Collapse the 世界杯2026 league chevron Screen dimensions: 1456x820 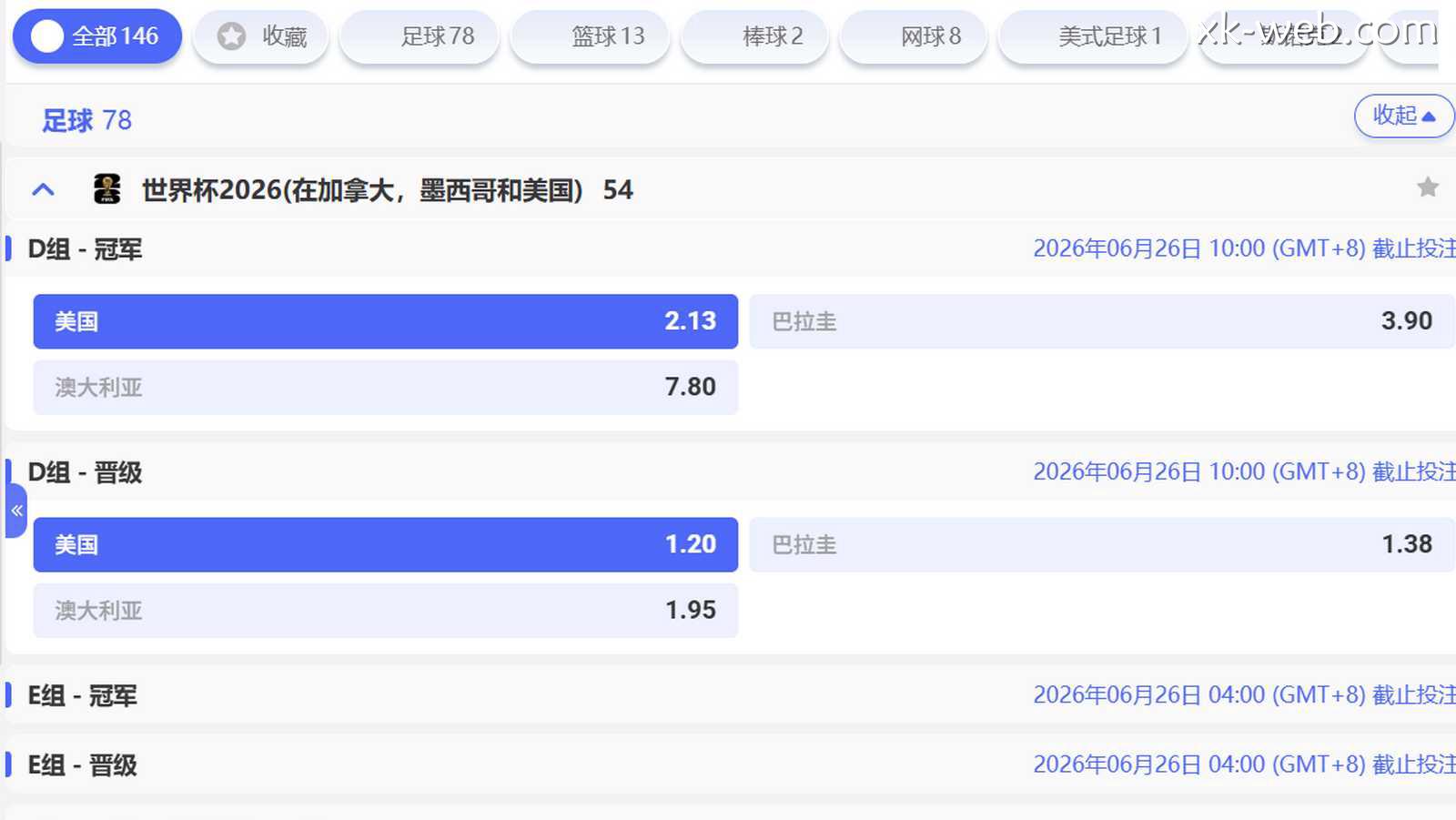point(43,189)
